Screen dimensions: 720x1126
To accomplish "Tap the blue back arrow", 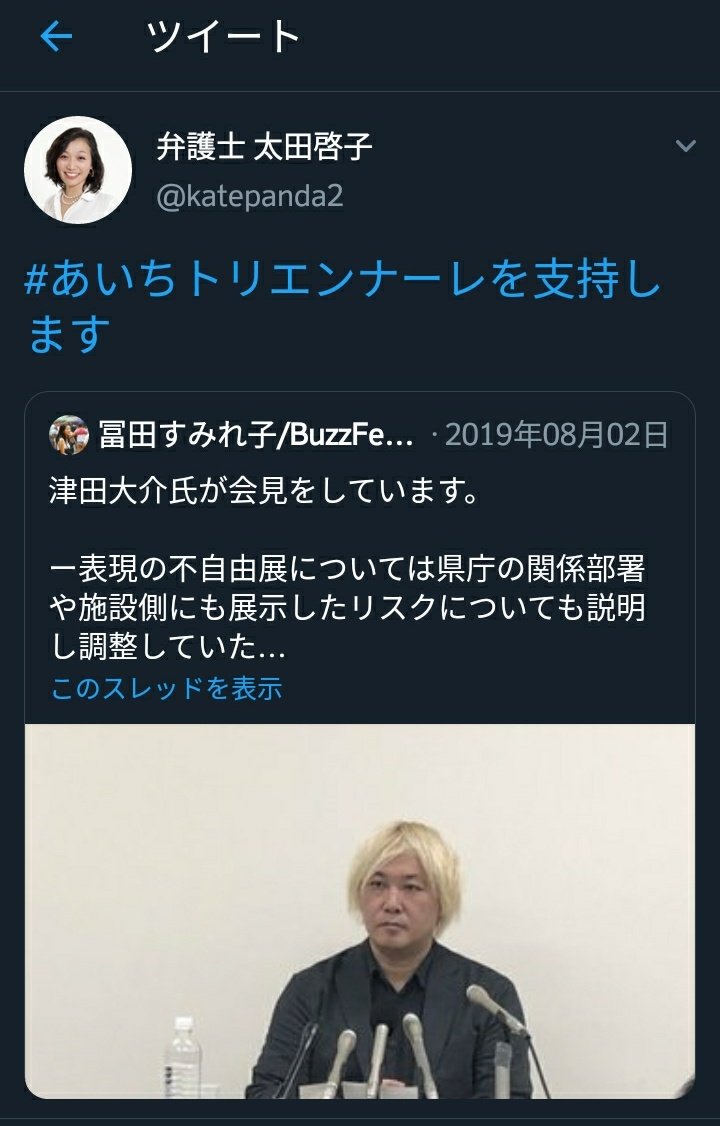I will click(x=56, y=37).
